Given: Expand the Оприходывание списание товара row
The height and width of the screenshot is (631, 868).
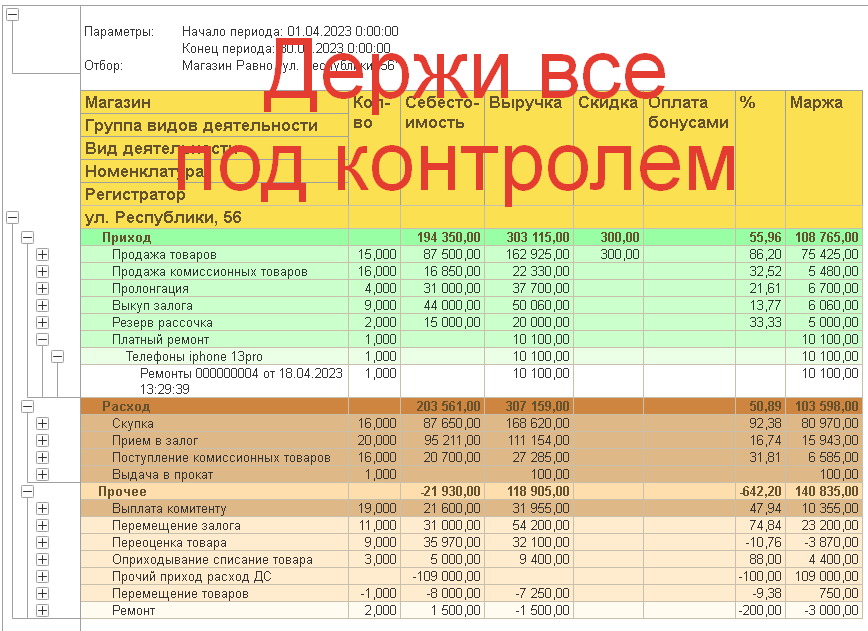Looking at the screenshot, I should click(x=42, y=560).
